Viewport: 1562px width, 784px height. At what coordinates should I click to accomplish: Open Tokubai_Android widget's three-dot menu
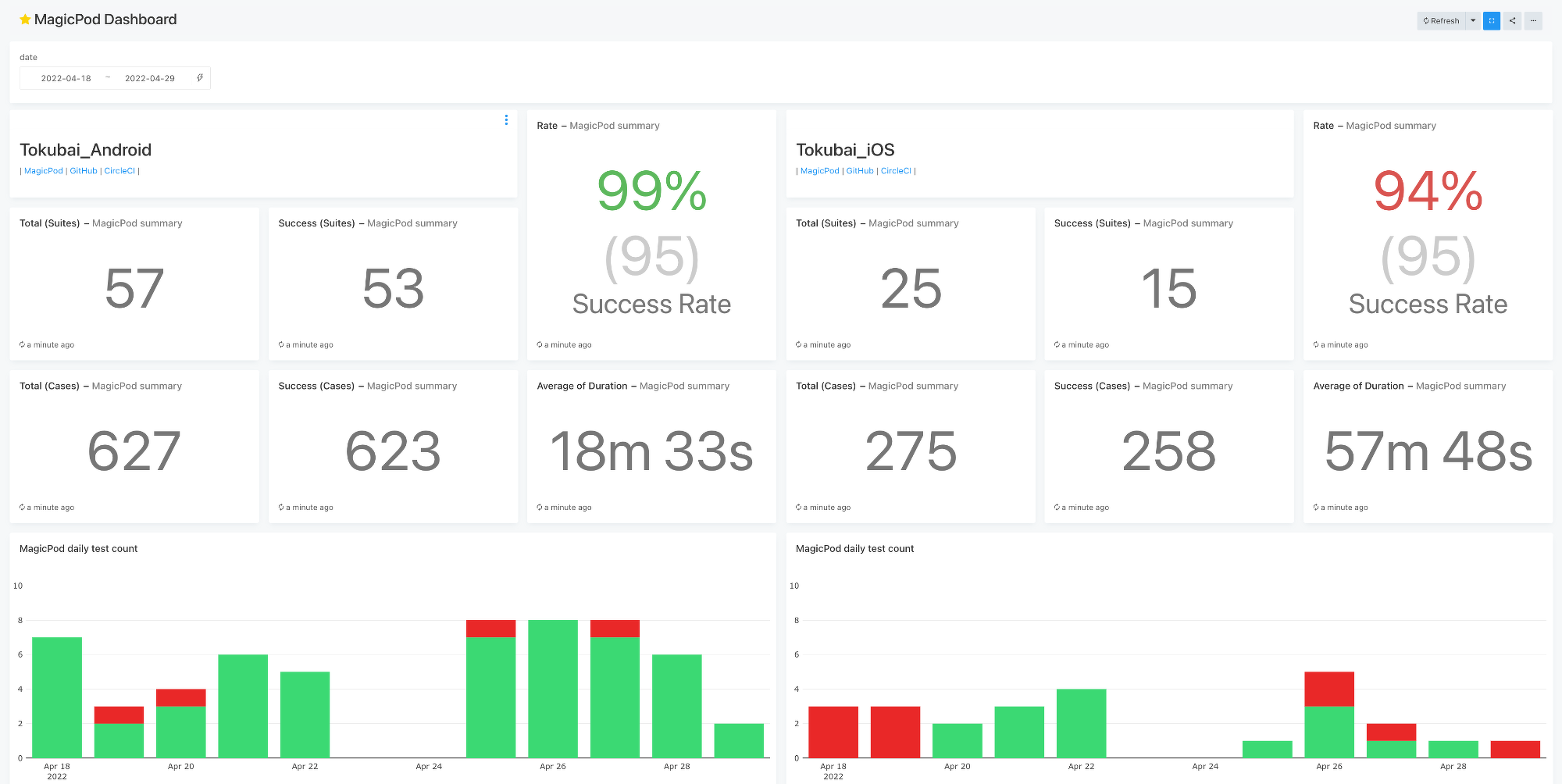coord(506,120)
